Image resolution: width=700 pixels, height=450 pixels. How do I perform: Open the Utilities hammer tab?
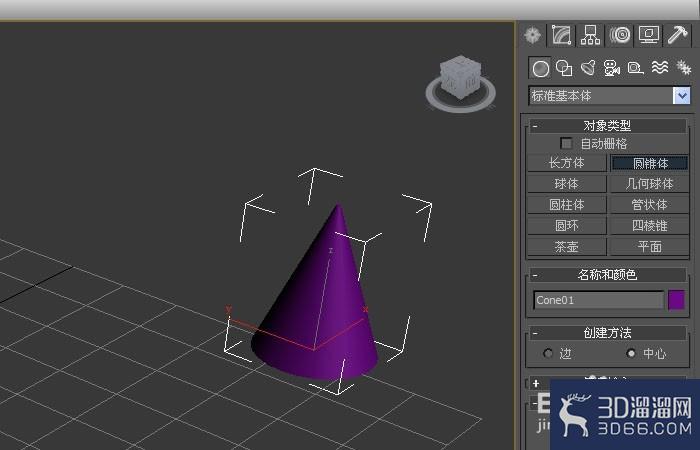[678, 35]
